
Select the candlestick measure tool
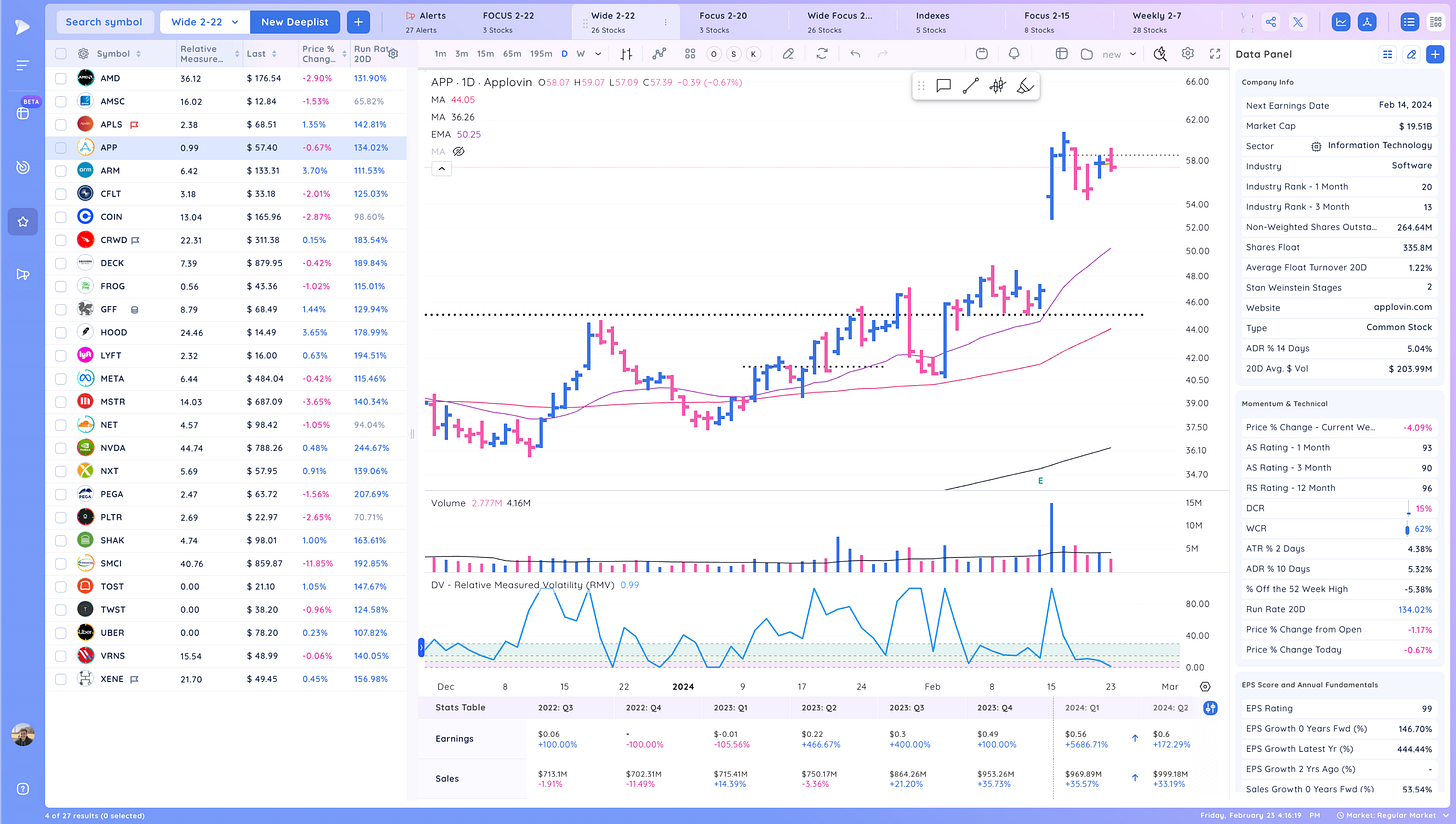[x=997, y=87]
